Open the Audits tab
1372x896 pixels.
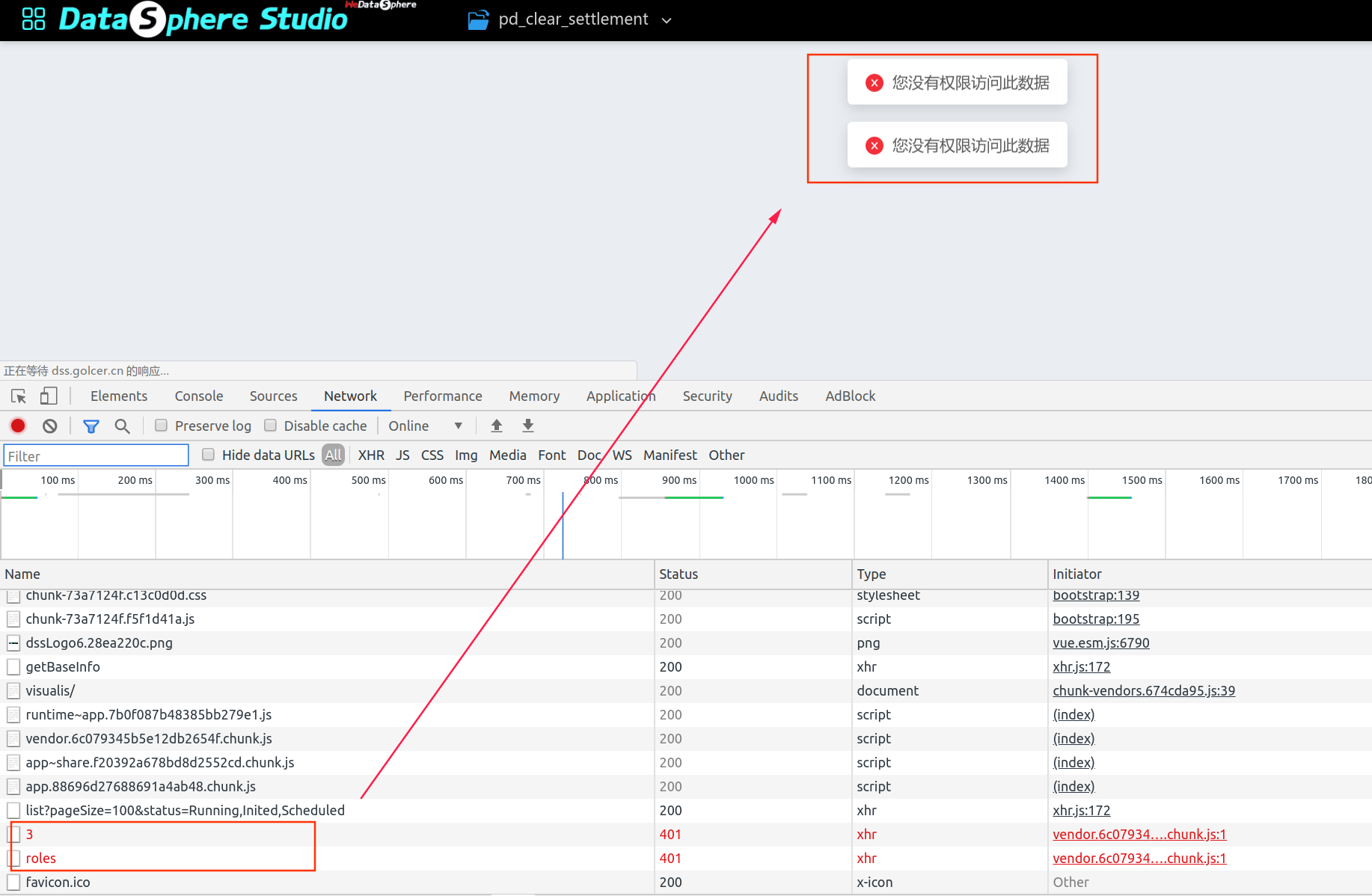click(x=779, y=396)
